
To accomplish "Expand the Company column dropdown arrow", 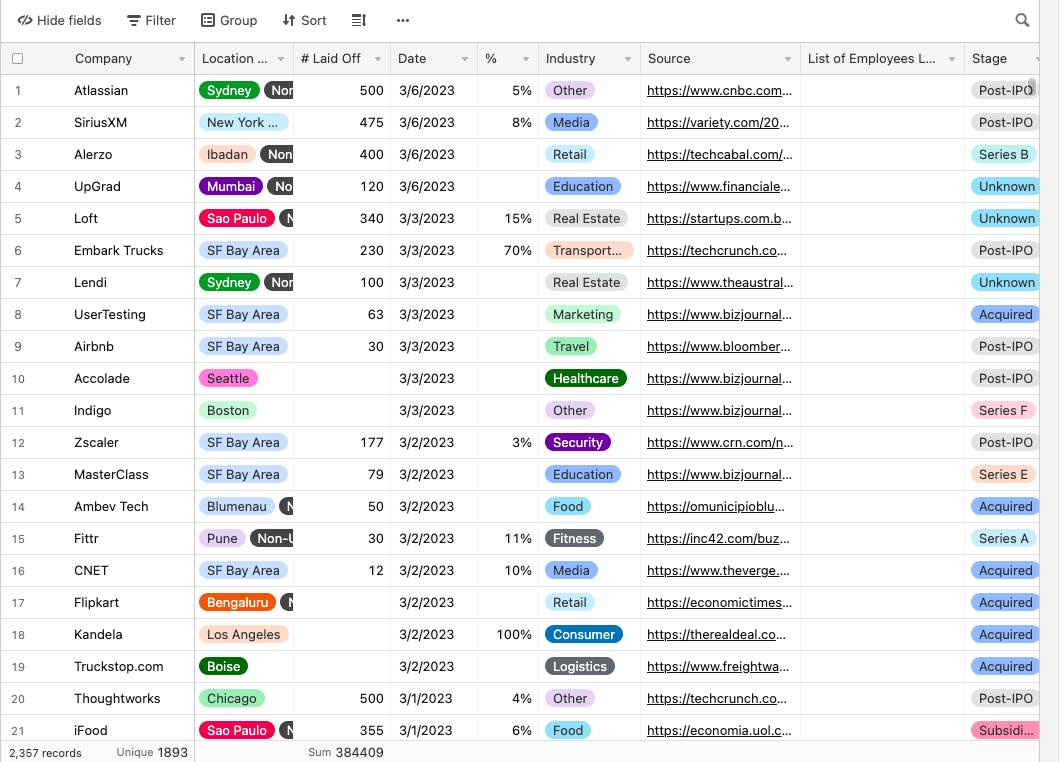I will [x=181, y=60].
